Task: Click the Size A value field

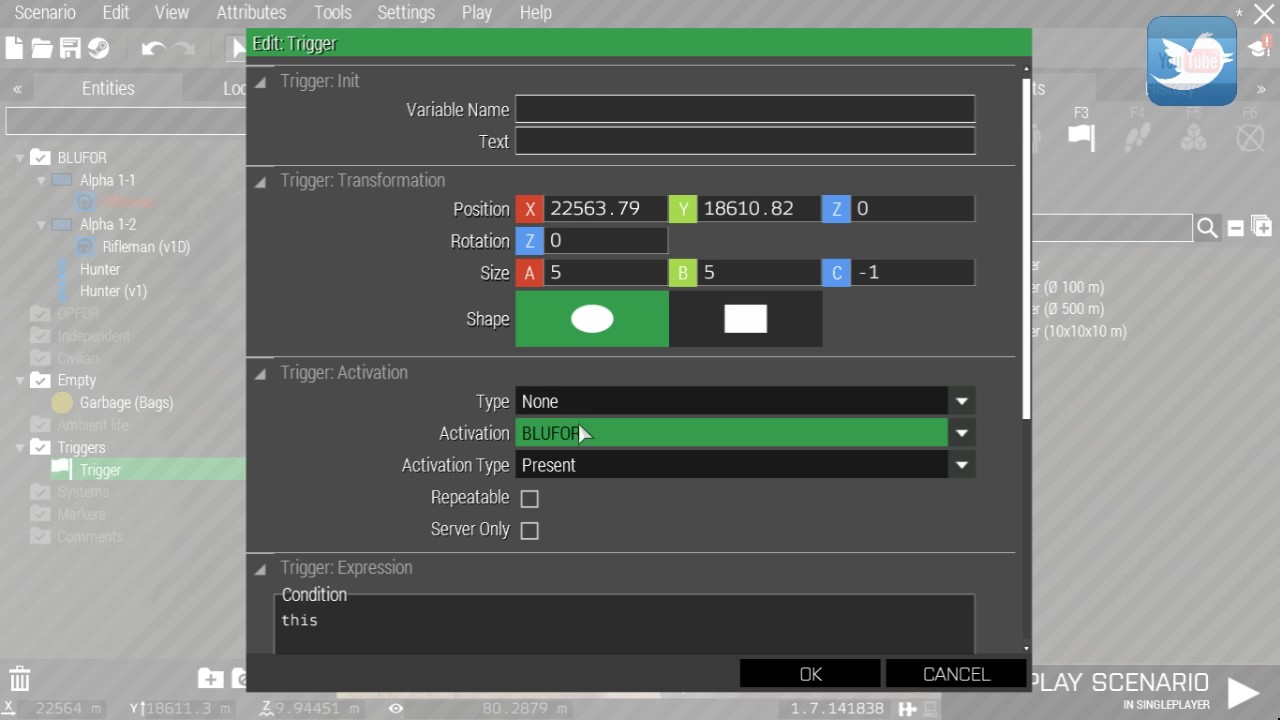Action: coord(606,272)
